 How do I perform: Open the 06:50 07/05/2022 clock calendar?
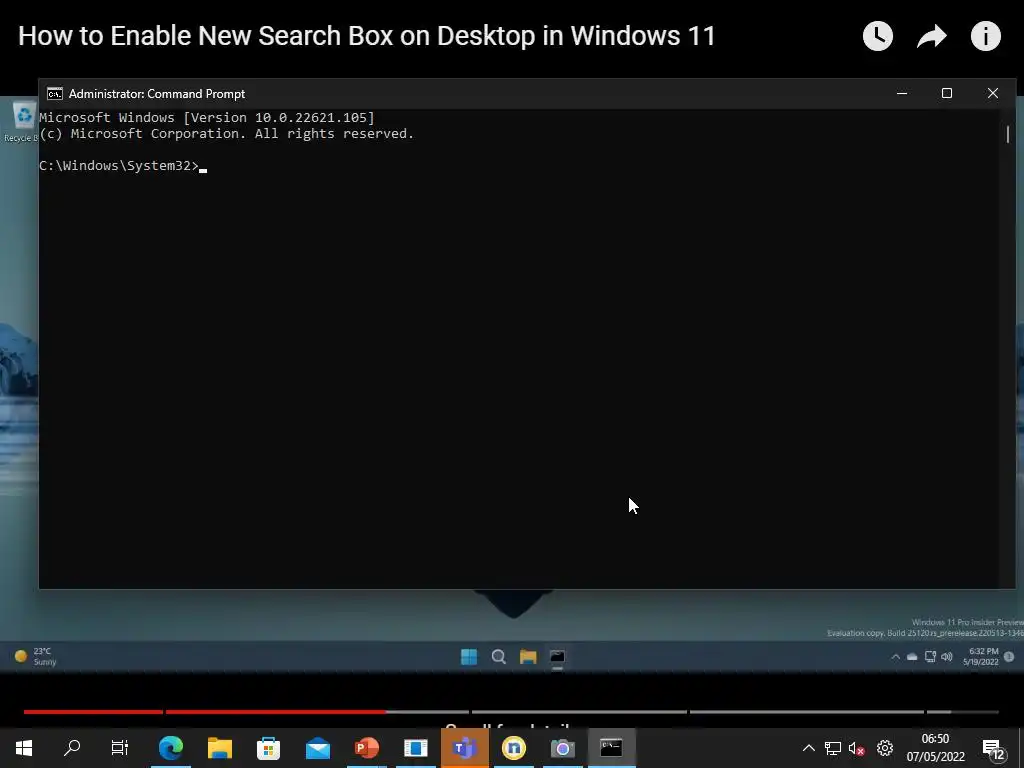tap(935, 748)
